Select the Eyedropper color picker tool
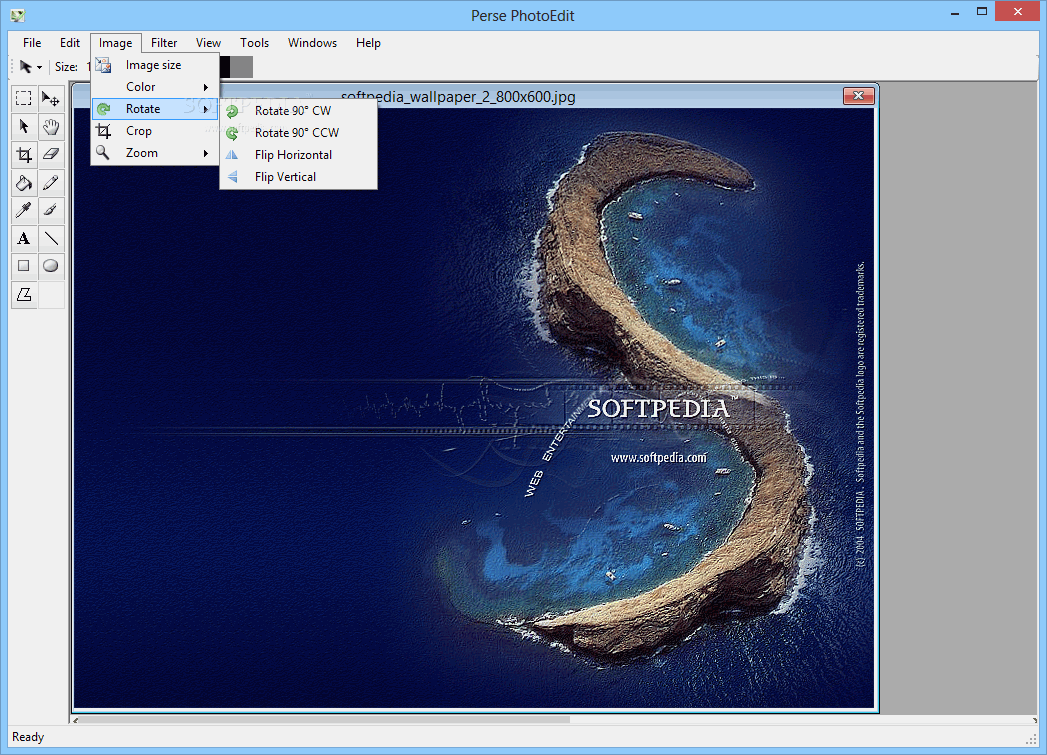Screen dimensions: 1047x755 [24, 211]
